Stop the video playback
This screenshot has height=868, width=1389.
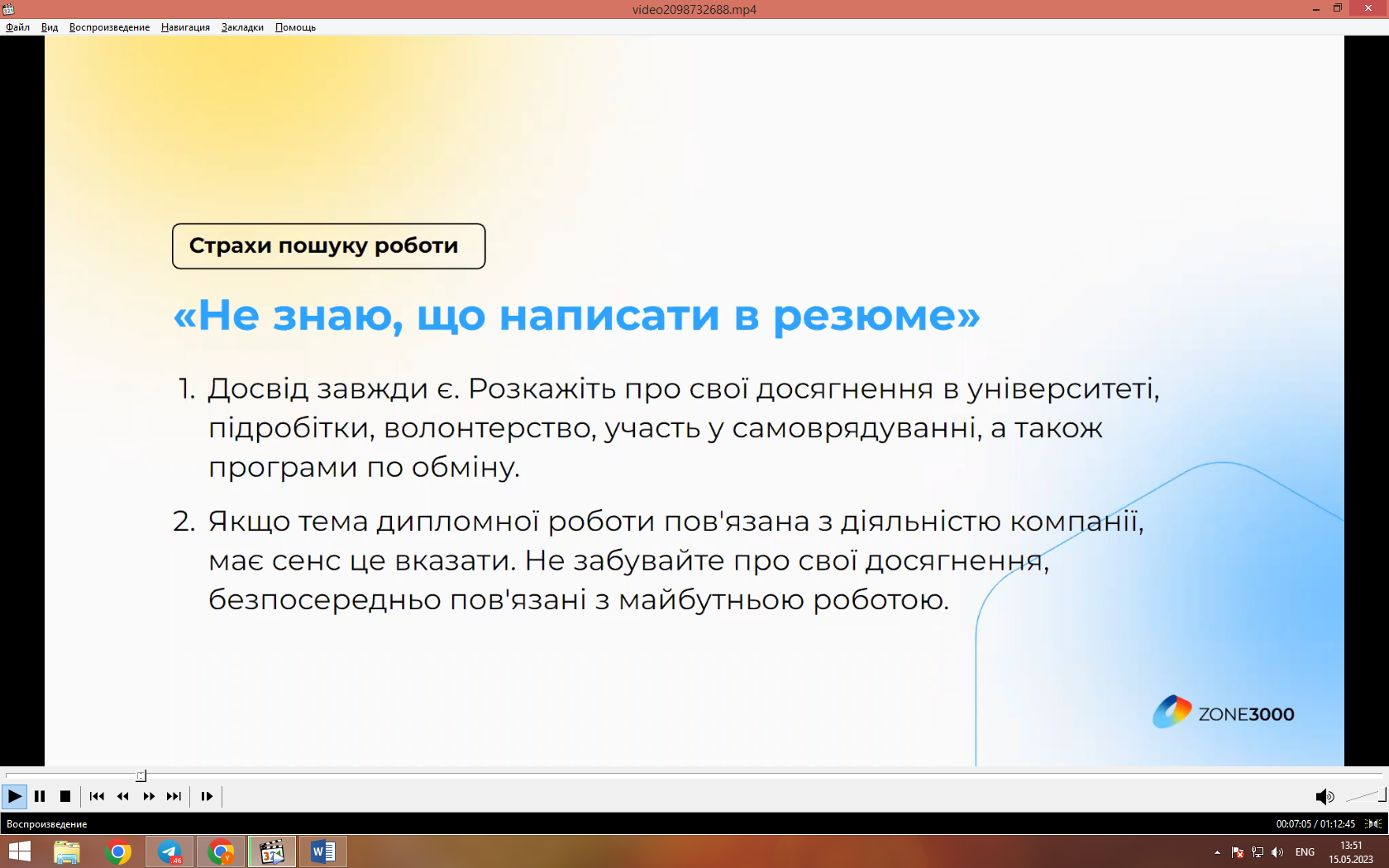tap(65, 796)
